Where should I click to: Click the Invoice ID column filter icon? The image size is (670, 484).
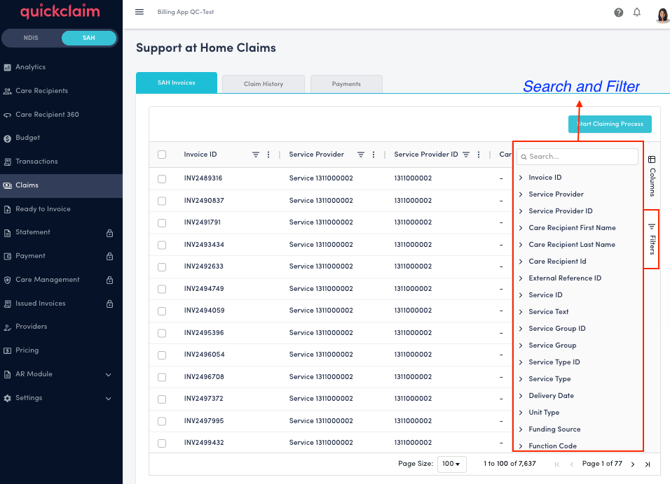coord(256,155)
